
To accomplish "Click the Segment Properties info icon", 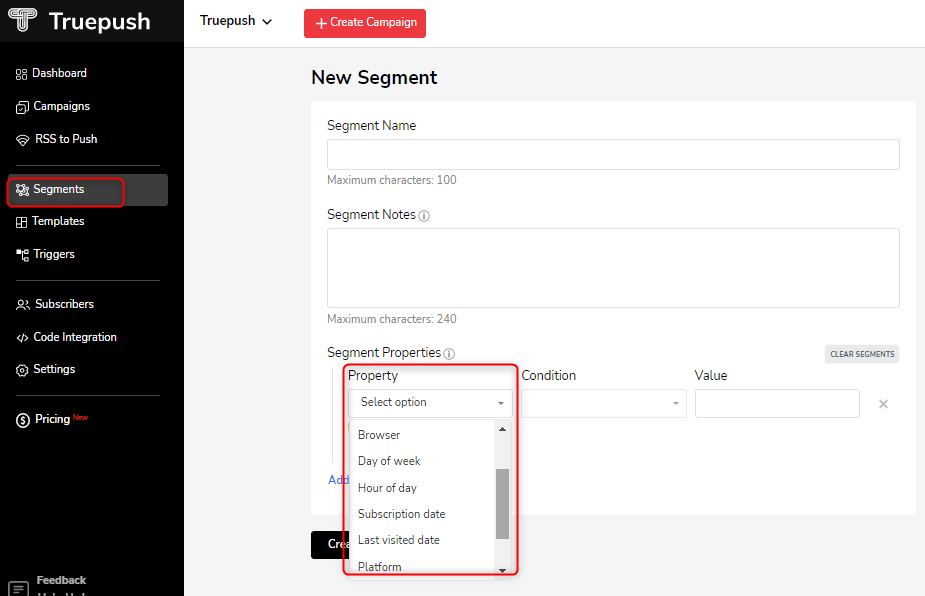I will coord(449,354).
